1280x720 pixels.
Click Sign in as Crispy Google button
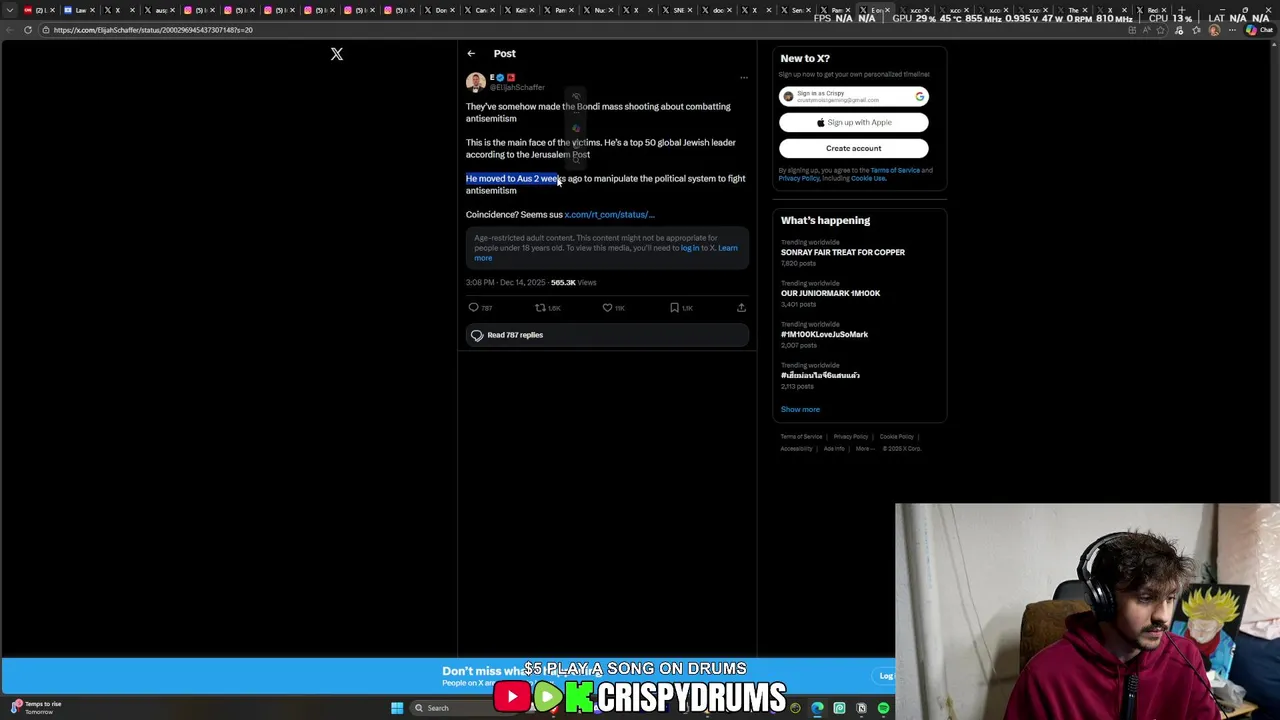(854, 96)
